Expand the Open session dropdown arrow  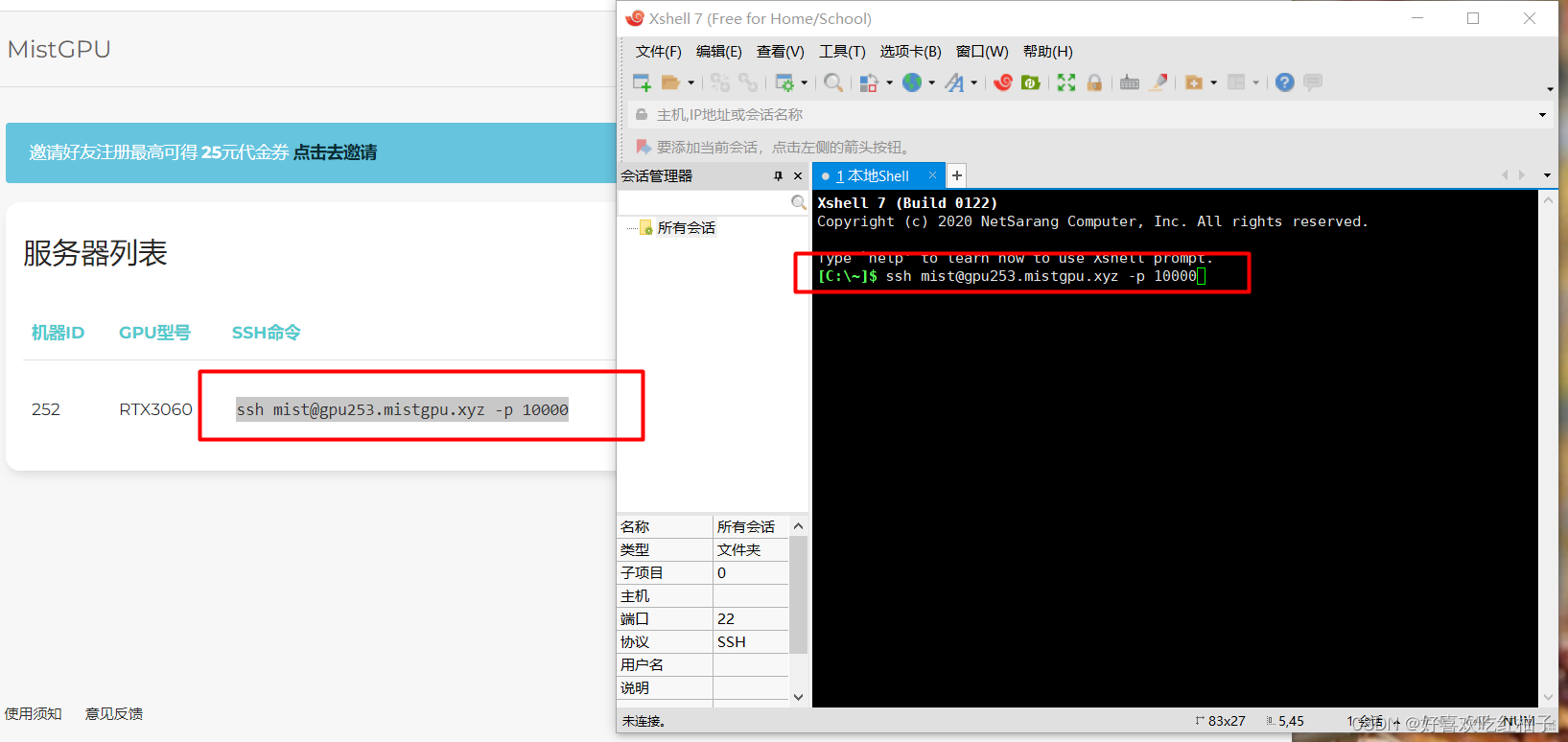pos(690,82)
